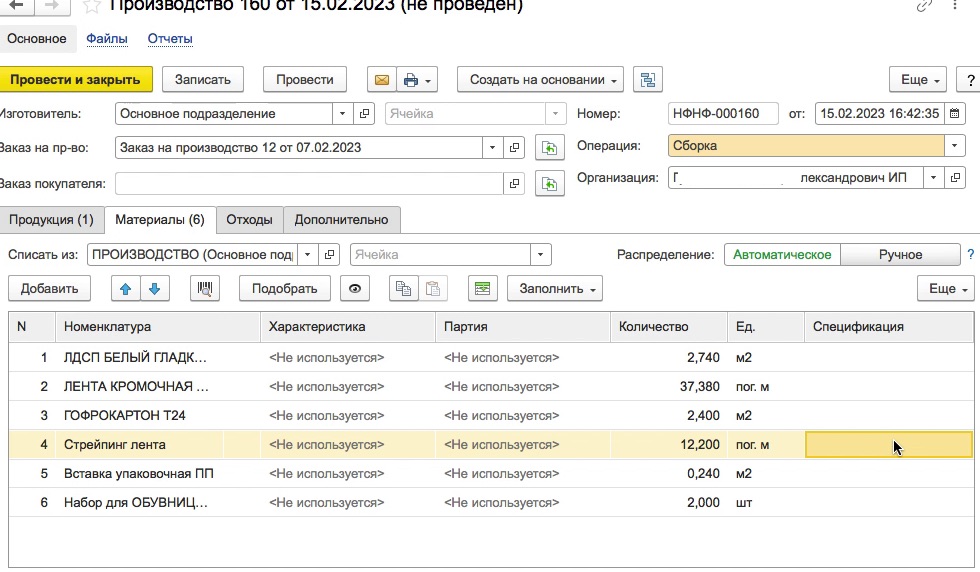Open the top Еще menu
The height and width of the screenshot is (572, 980).
918,80
